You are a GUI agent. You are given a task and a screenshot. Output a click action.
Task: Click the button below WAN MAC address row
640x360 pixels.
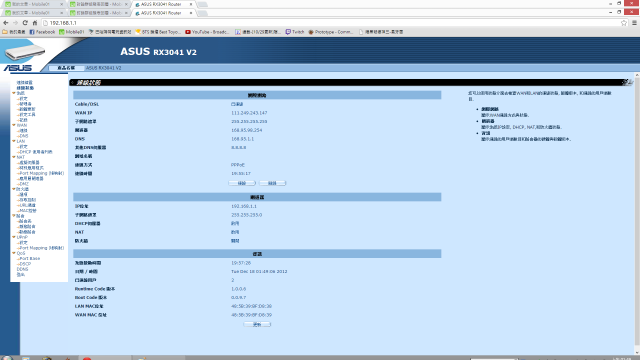pos(257,324)
